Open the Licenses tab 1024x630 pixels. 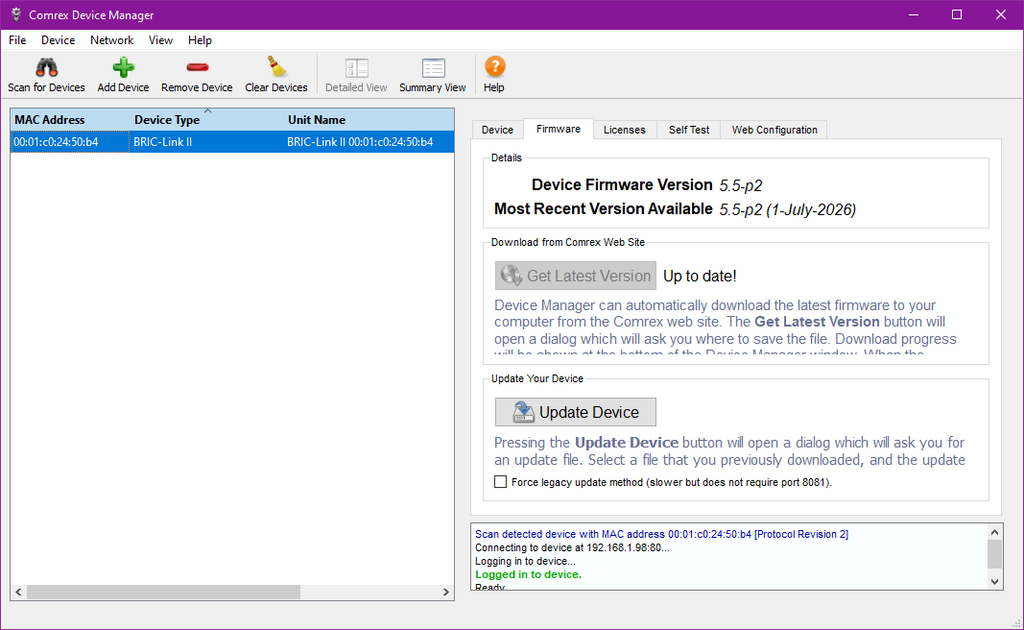point(624,130)
